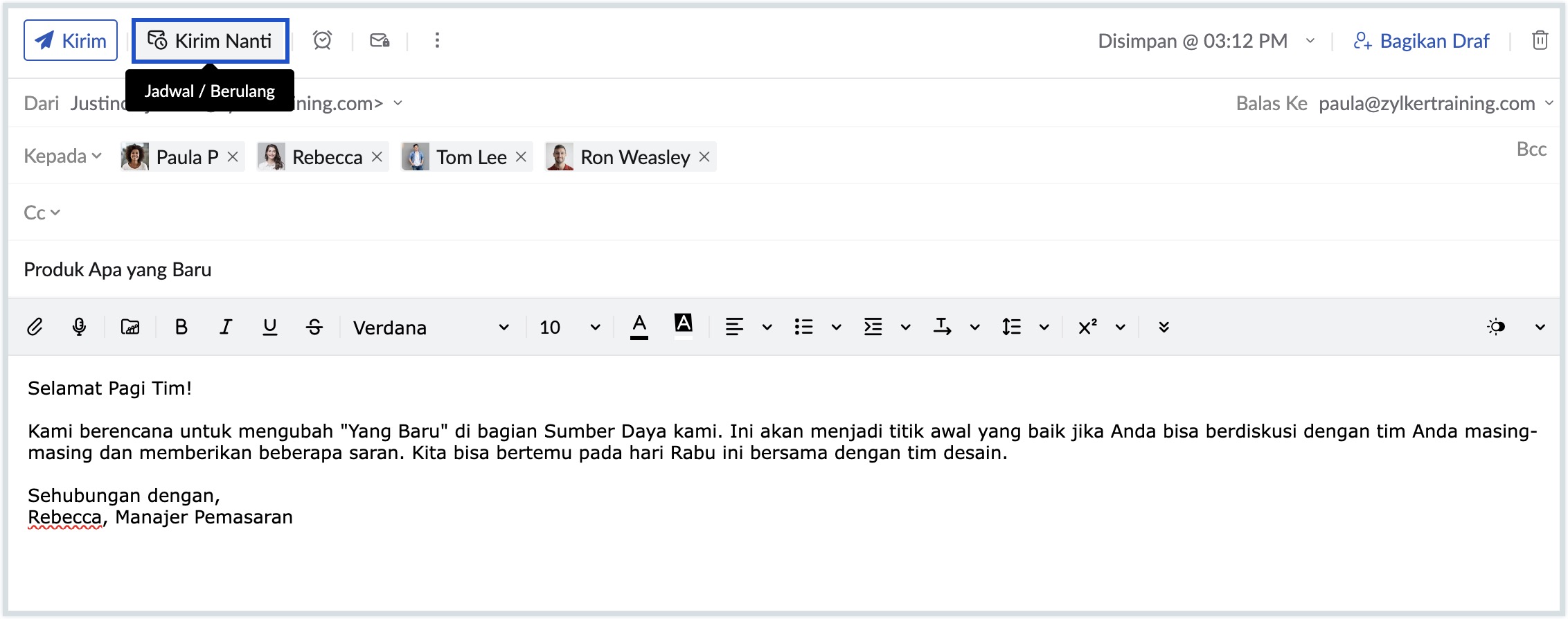Click the insert image icon

pyautogui.click(x=130, y=327)
